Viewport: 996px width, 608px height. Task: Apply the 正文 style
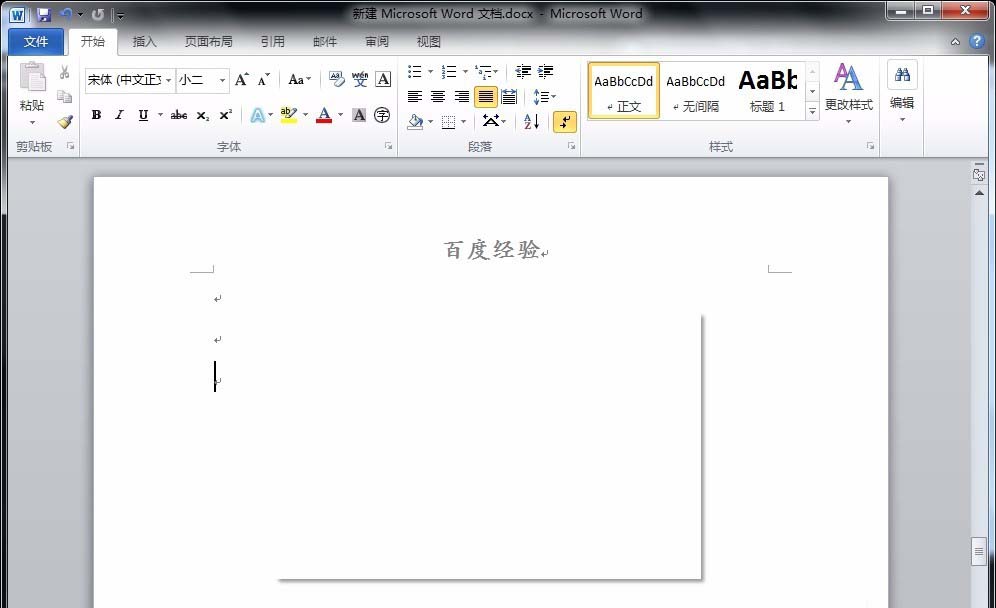coord(624,91)
